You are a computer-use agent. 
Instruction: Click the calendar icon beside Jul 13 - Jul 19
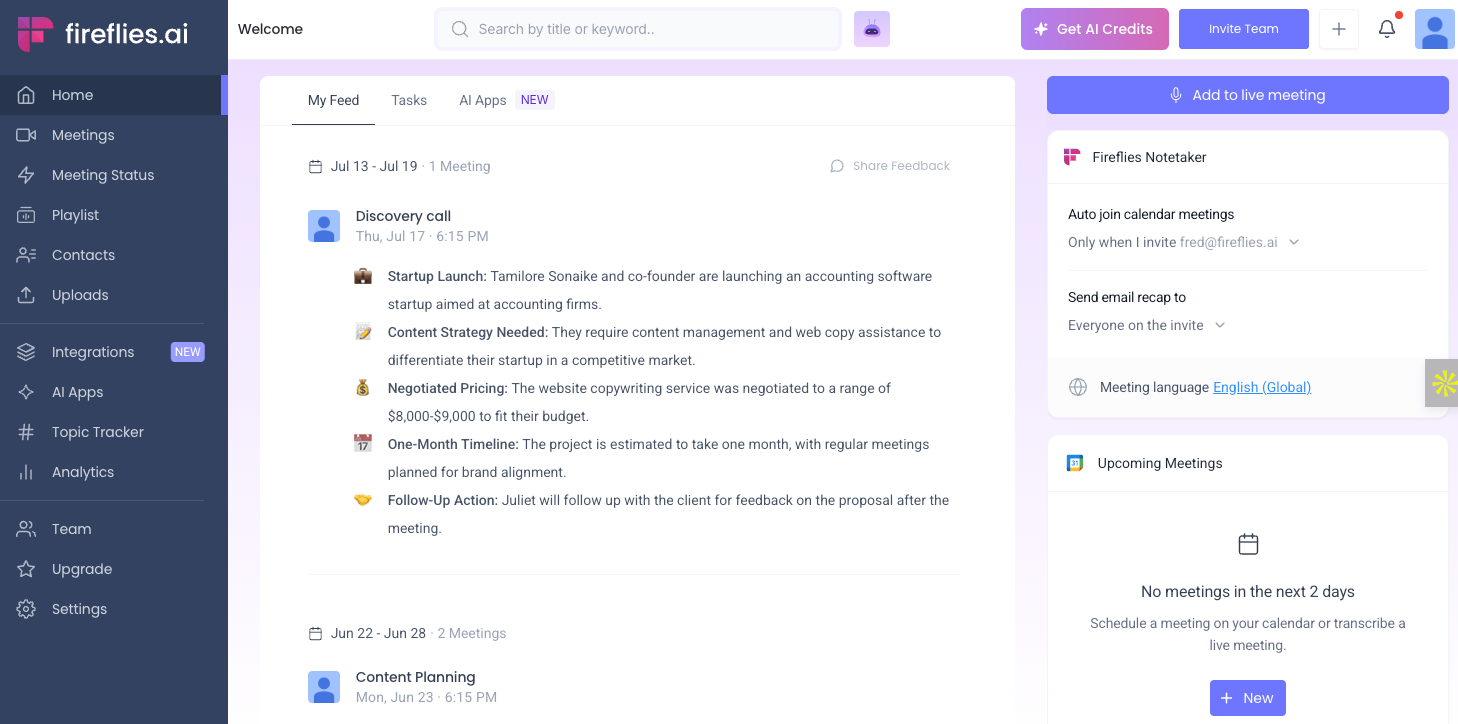point(315,166)
